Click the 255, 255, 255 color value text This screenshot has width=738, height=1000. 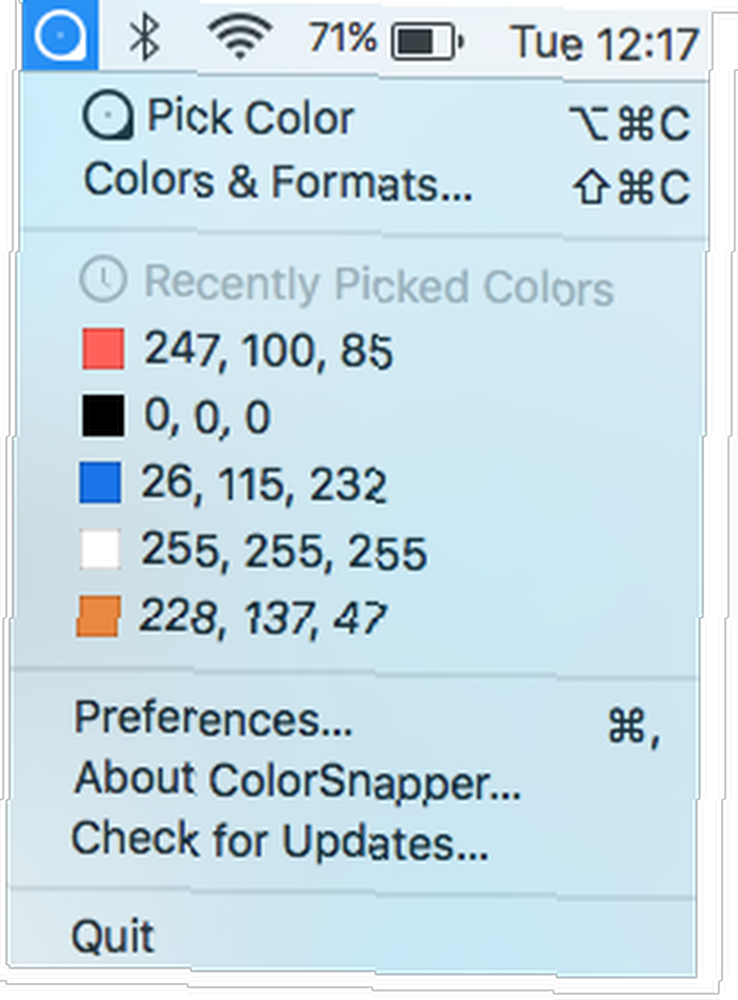[x=284, y=551]
